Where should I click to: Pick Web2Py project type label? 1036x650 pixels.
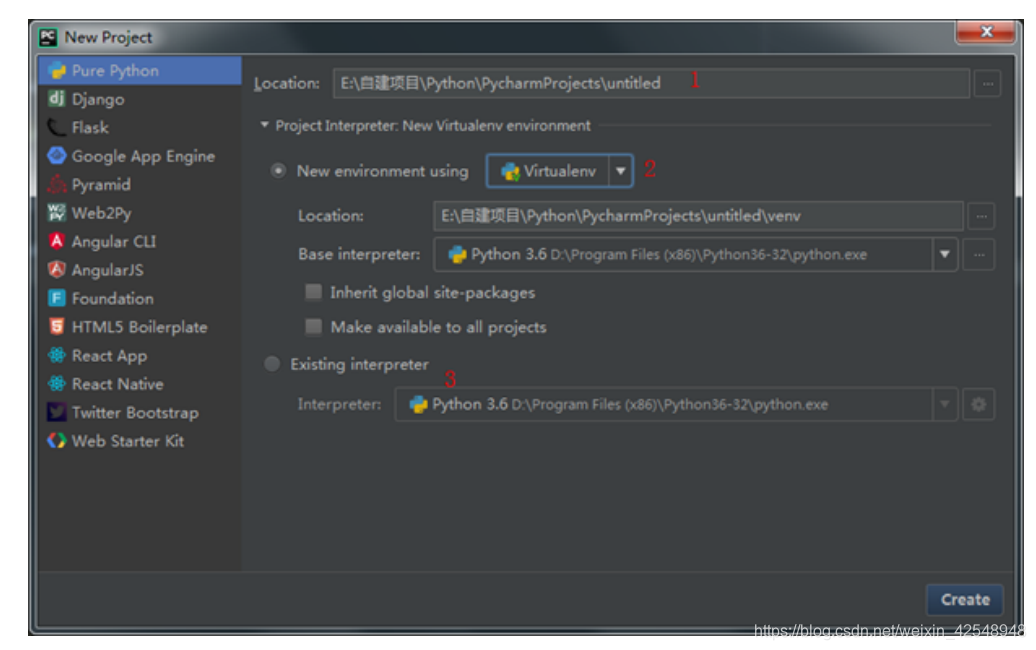pyautogui.click(x=102, y=213)
